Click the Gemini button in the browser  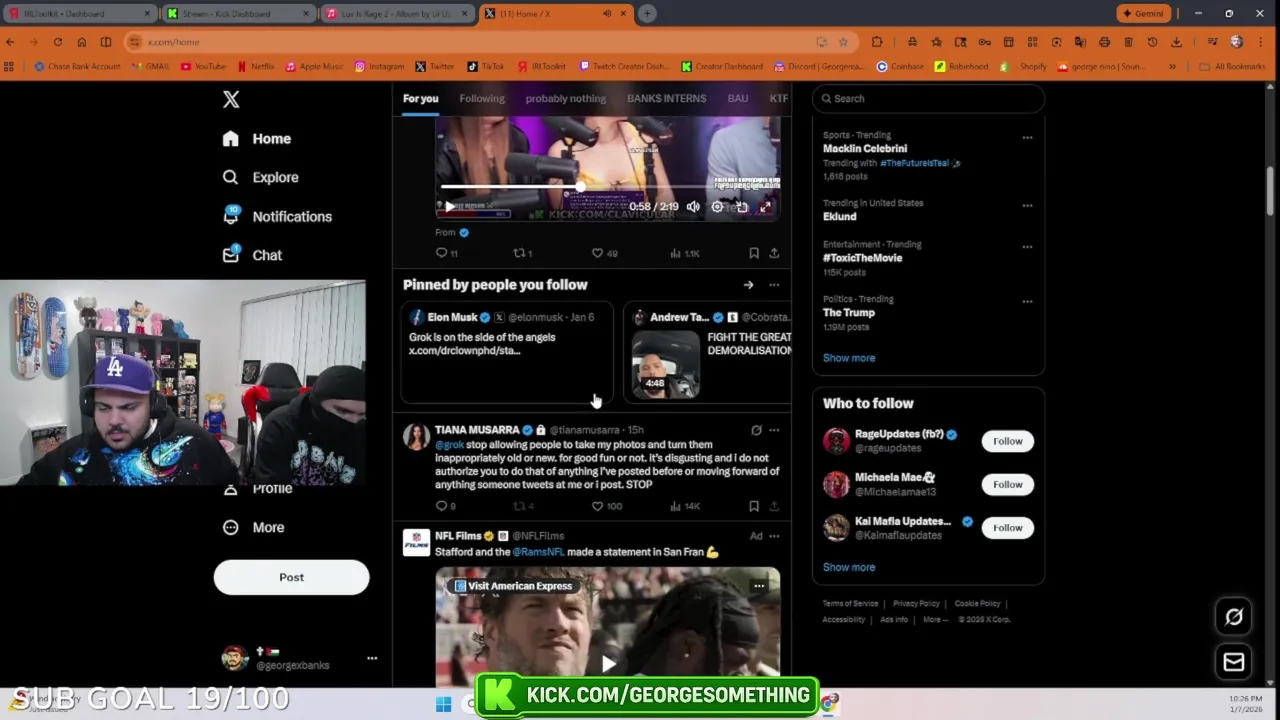point(1143,14)
